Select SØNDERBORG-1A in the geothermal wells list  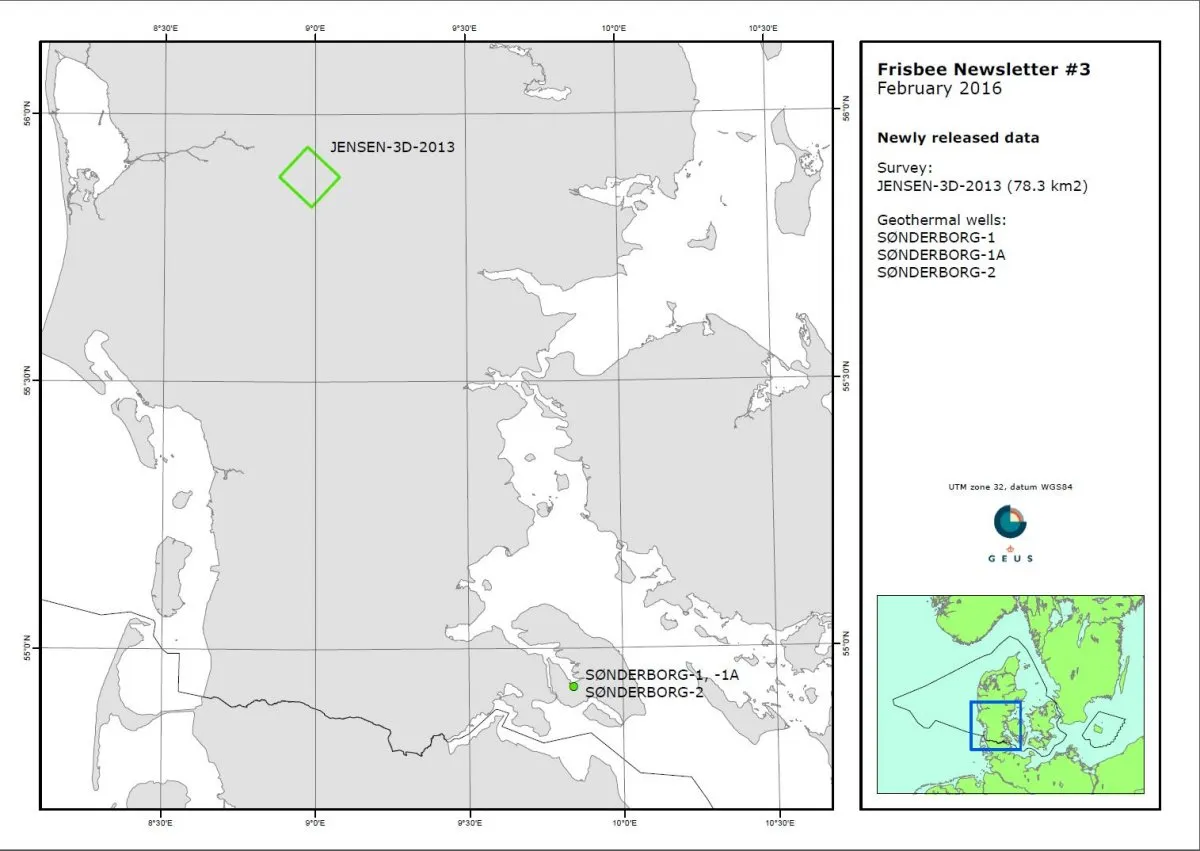point(936,255)
